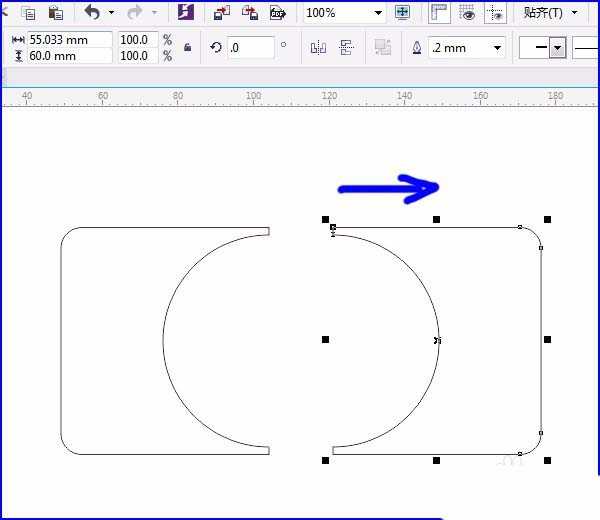Image resolution: width=600 pixels, height=520 pixels.
Task: Click the Publish to PDF icon
Action: (278, 13)
